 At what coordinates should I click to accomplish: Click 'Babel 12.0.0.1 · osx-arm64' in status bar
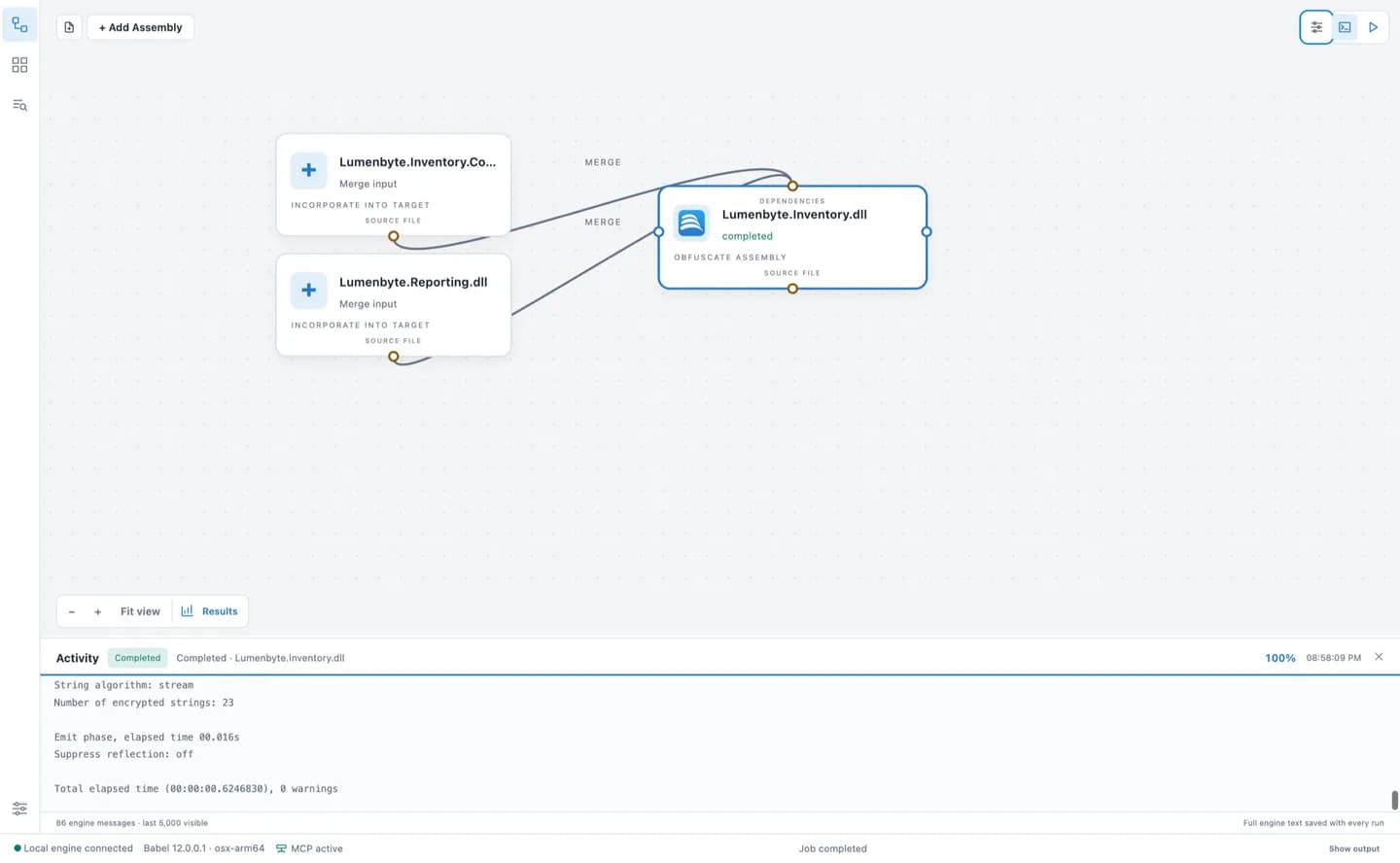coord(204,848)
